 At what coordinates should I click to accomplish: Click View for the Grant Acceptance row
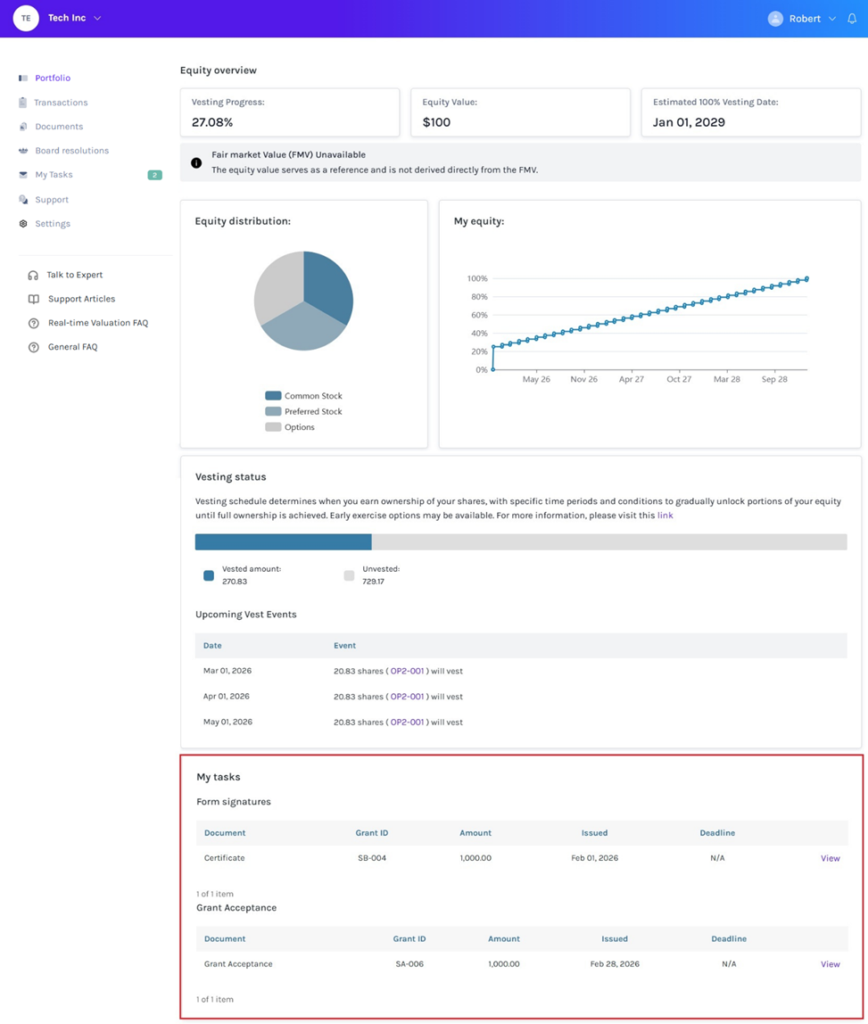pos(830,964)
